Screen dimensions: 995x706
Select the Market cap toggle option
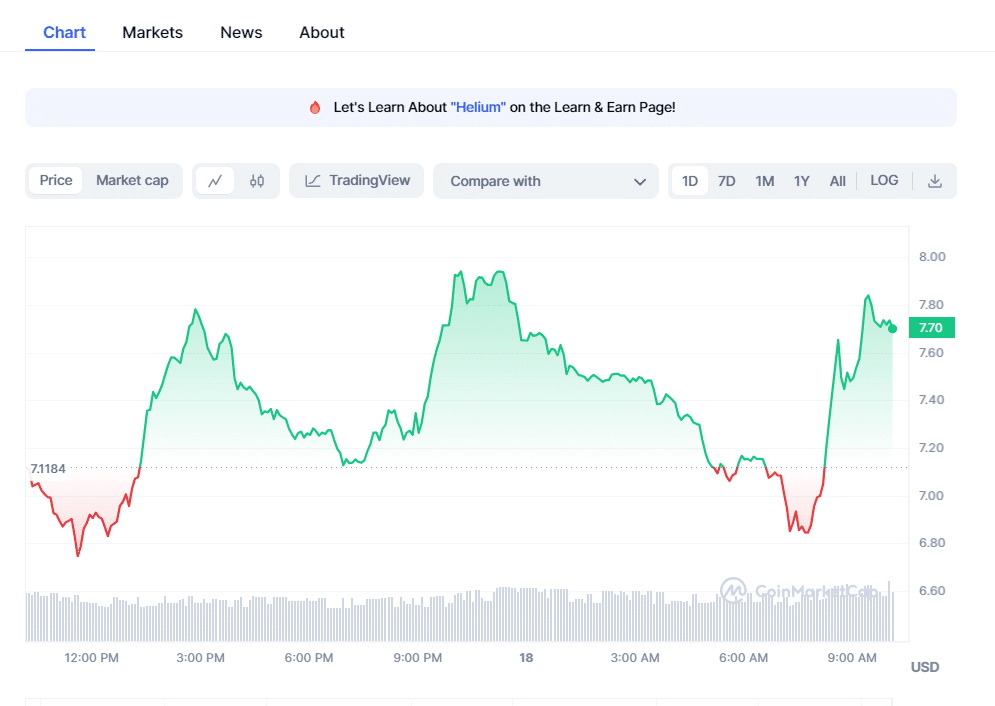point(132,181)
